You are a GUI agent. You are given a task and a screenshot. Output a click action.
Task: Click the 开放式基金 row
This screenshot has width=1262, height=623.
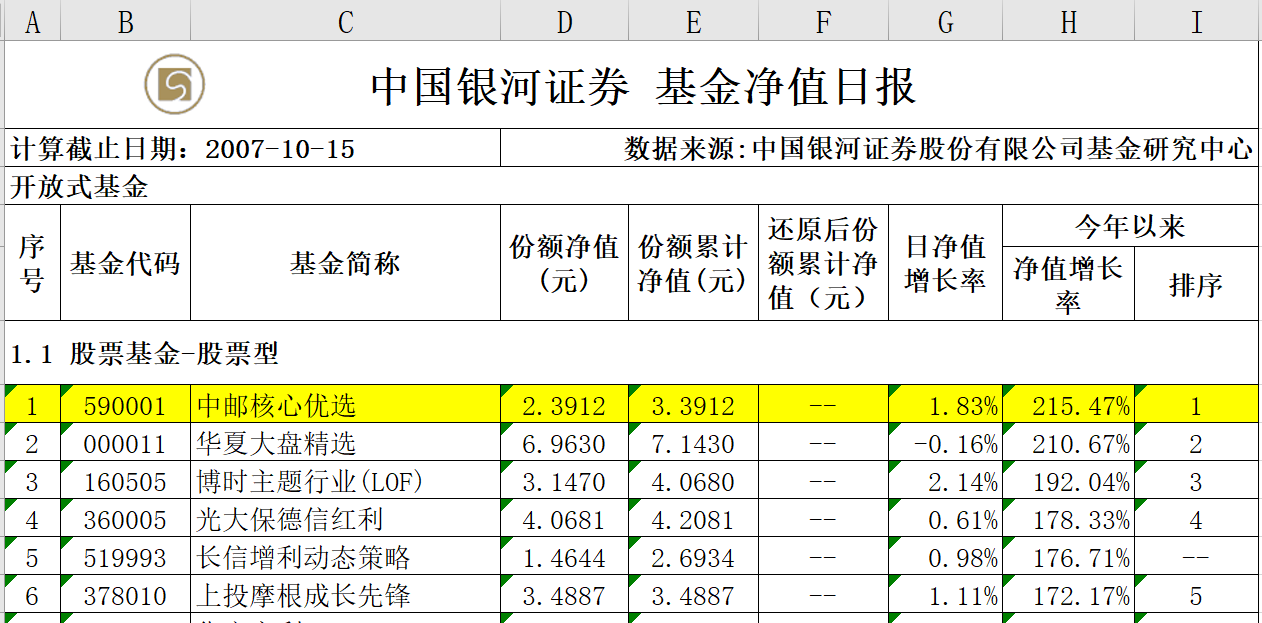[631, 186]
